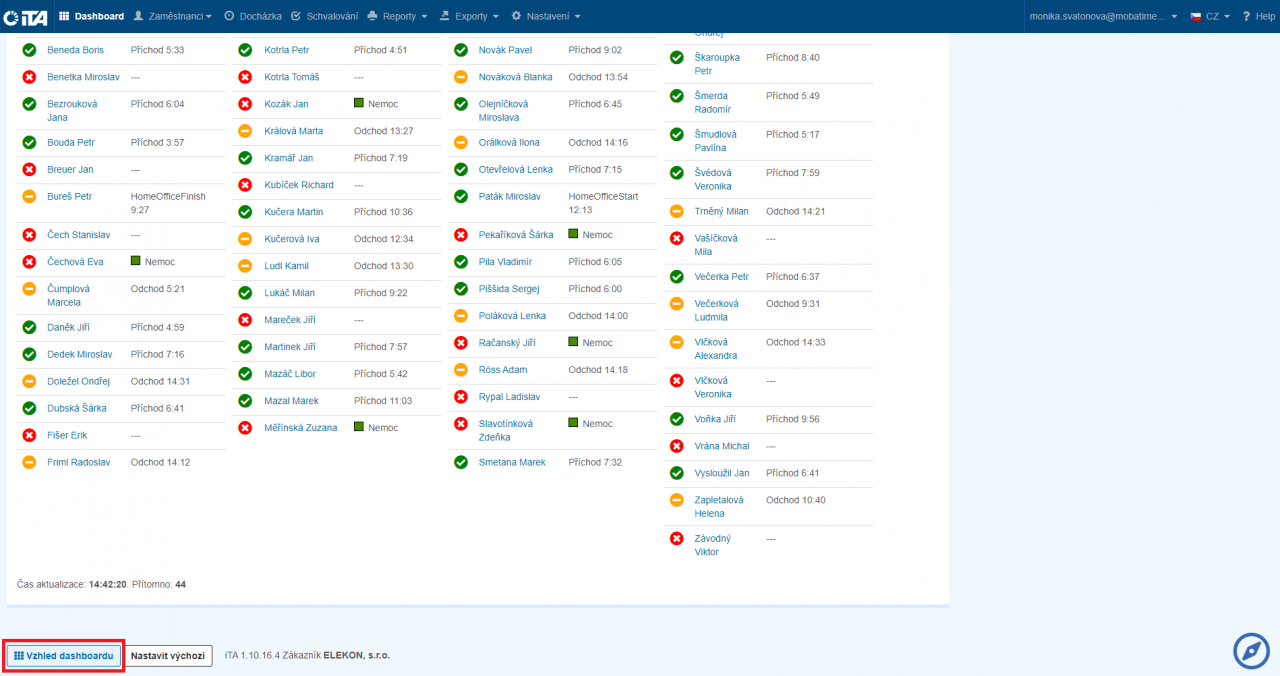Click red cross icon beside Závodný Viktor
This screenshot has width=1280, height=676.
coord(676,539)
